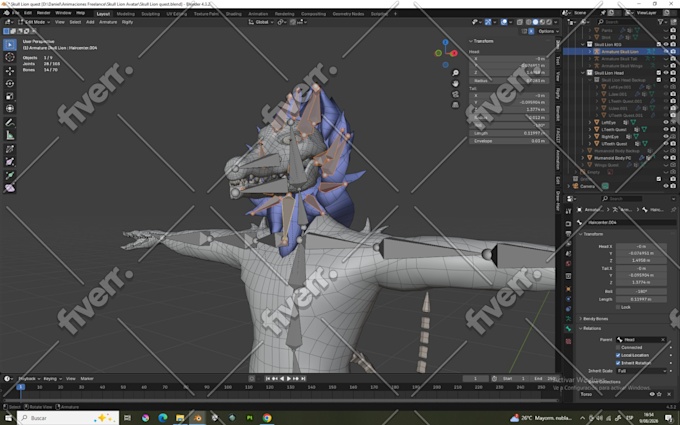680x425 pixels.
Task: Select the Transform tool
Action: tap(10, 108)
